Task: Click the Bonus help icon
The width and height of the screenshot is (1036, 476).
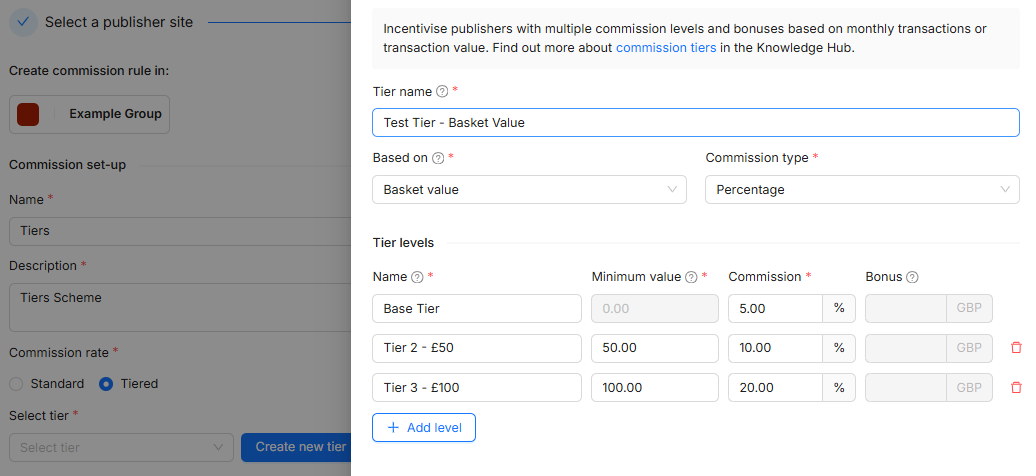Action: coord(912,277)
